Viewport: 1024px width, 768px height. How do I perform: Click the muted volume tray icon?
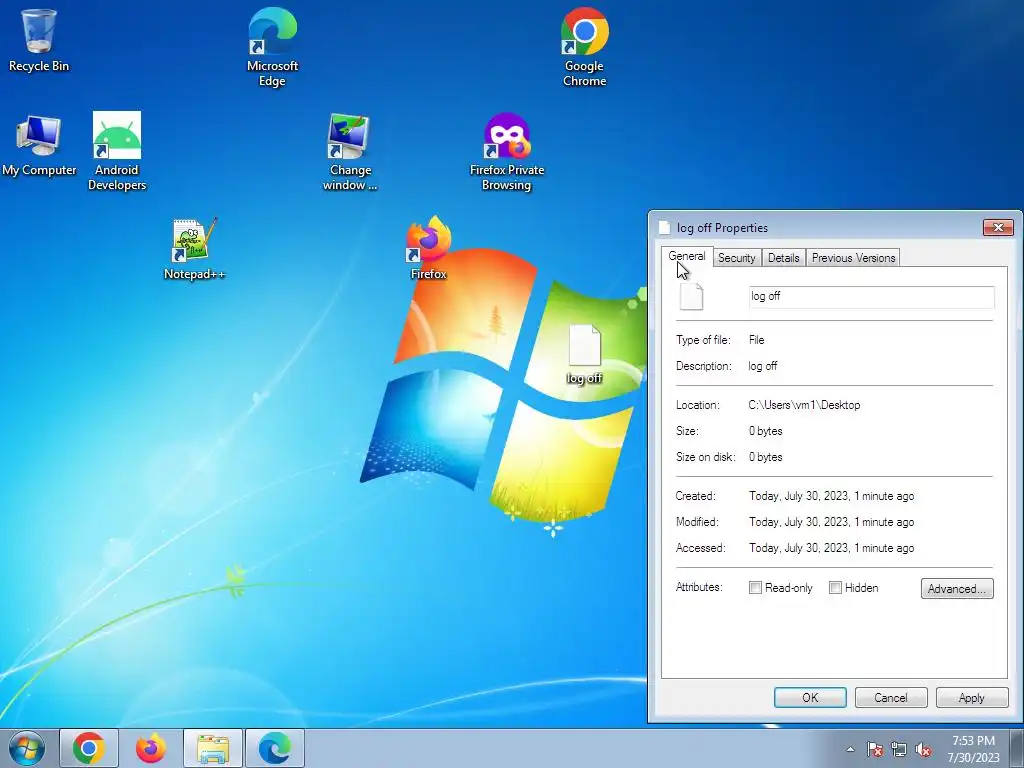tap(923, 749)
